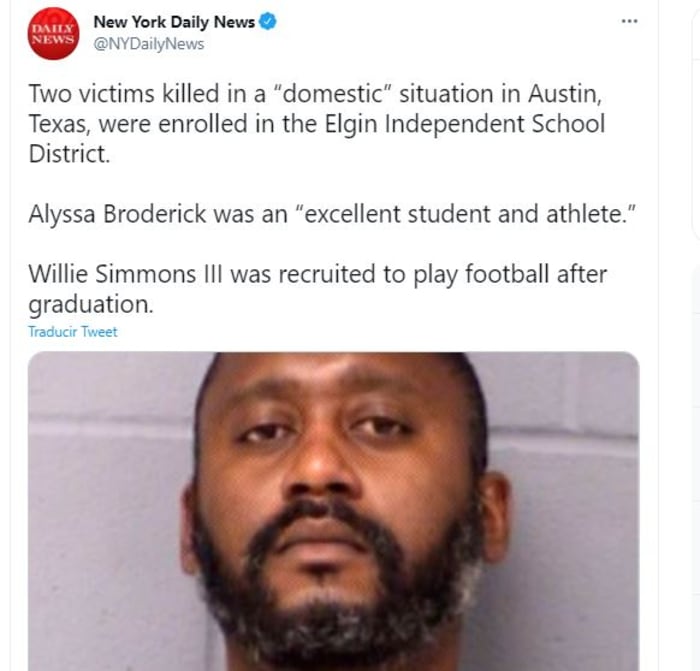The image size is (700, 671).
Task: Open the @NYDailyNews handle link
Action: 149,44
